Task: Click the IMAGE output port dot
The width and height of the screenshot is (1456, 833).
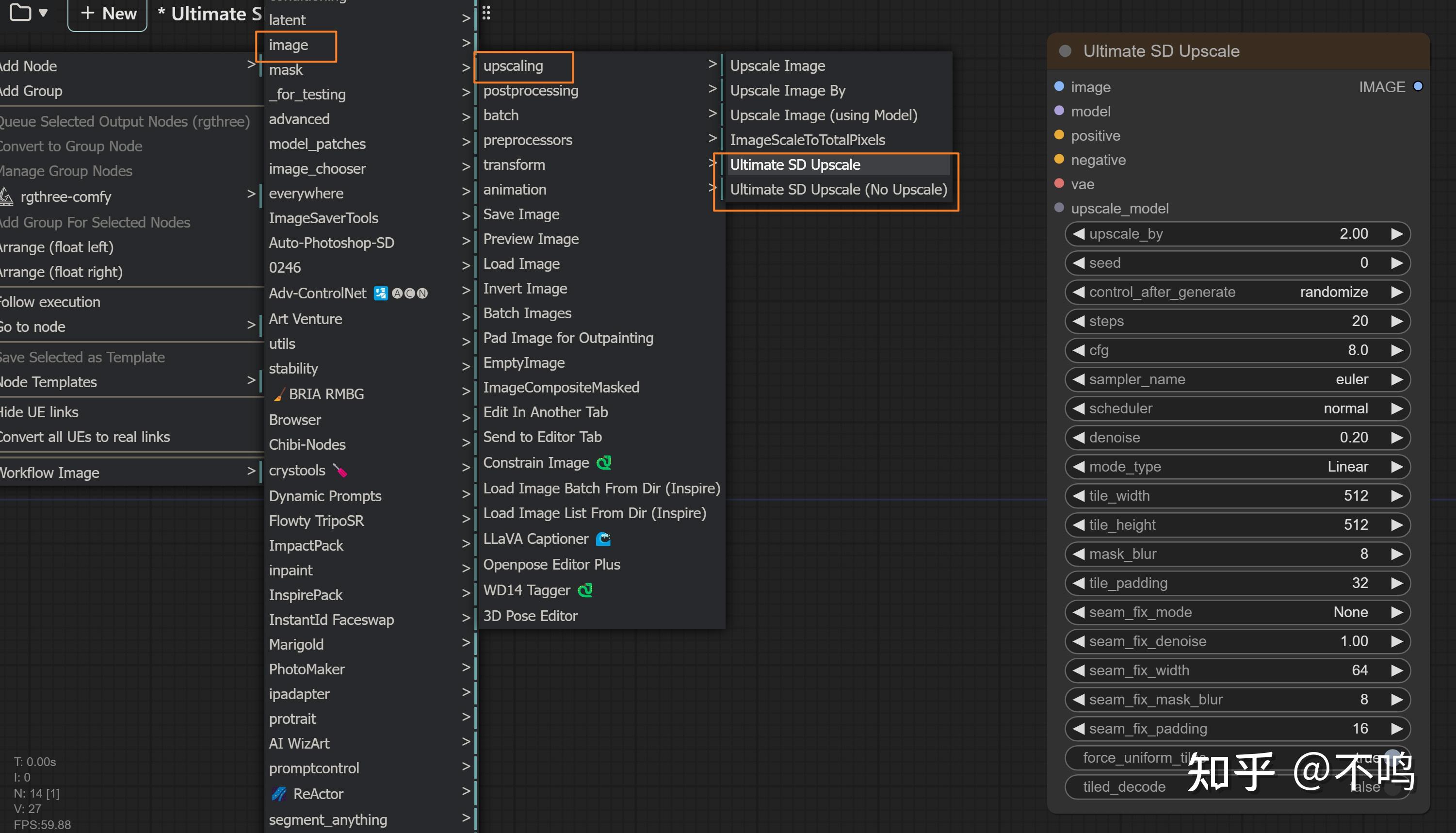Action: point(1418,86)
